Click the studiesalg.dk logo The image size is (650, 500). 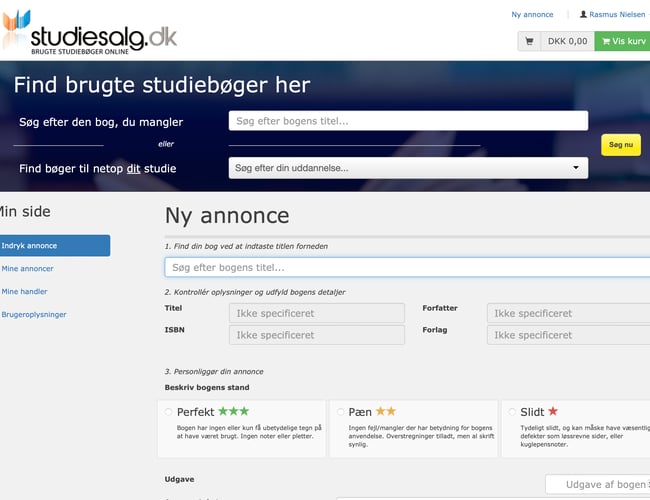click(90, 32)
